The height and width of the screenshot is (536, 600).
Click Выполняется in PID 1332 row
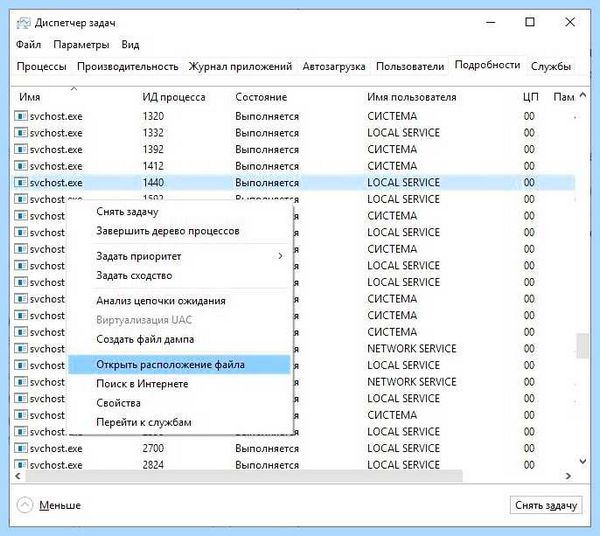click(267, 133)
